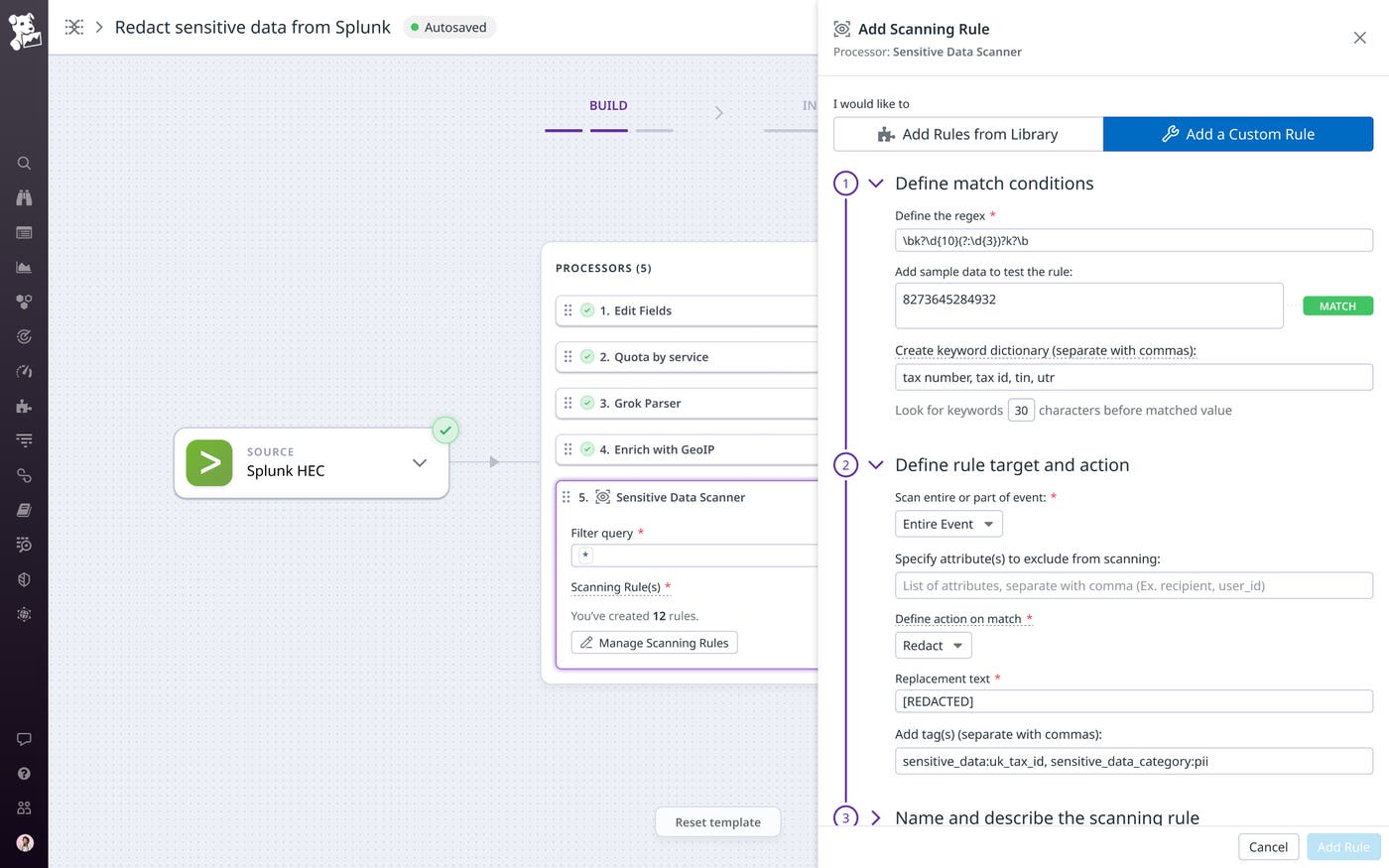Open the Dashboards list icon in sidebar

24,232
